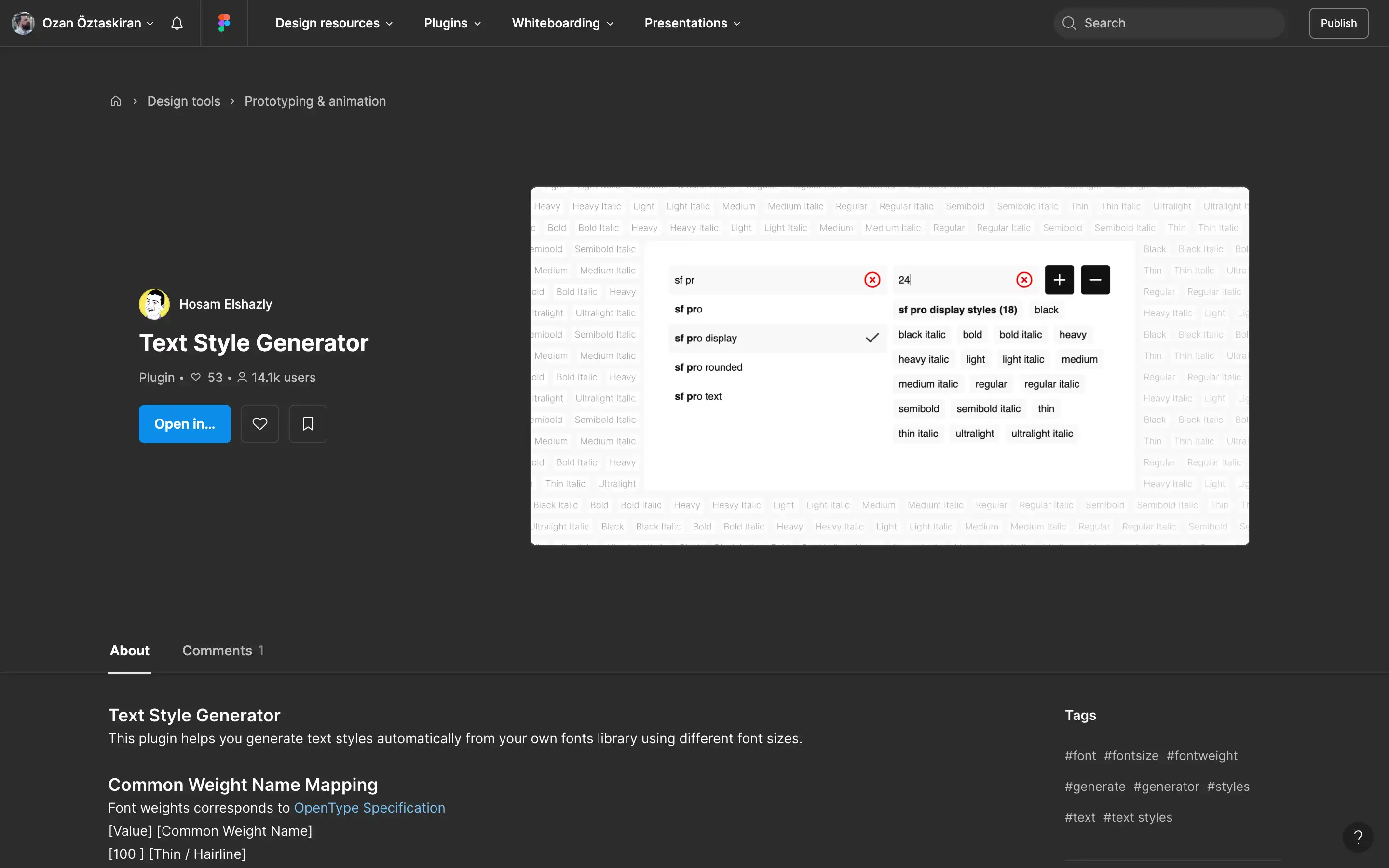Select the #fontsize tag
This screenshot has width=1389, height=868.
[x=1130, y=756]
